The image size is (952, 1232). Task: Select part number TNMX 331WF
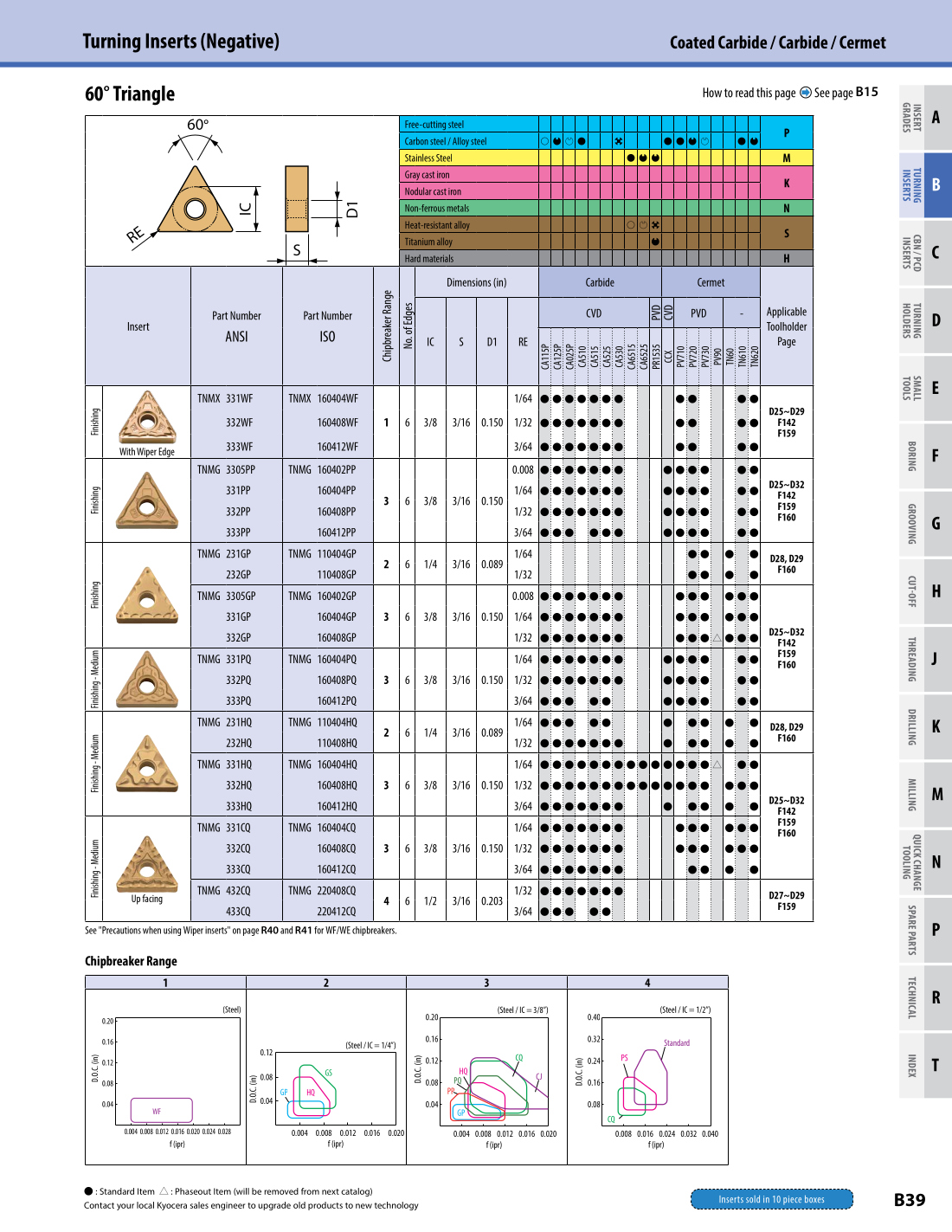(225, 399)
